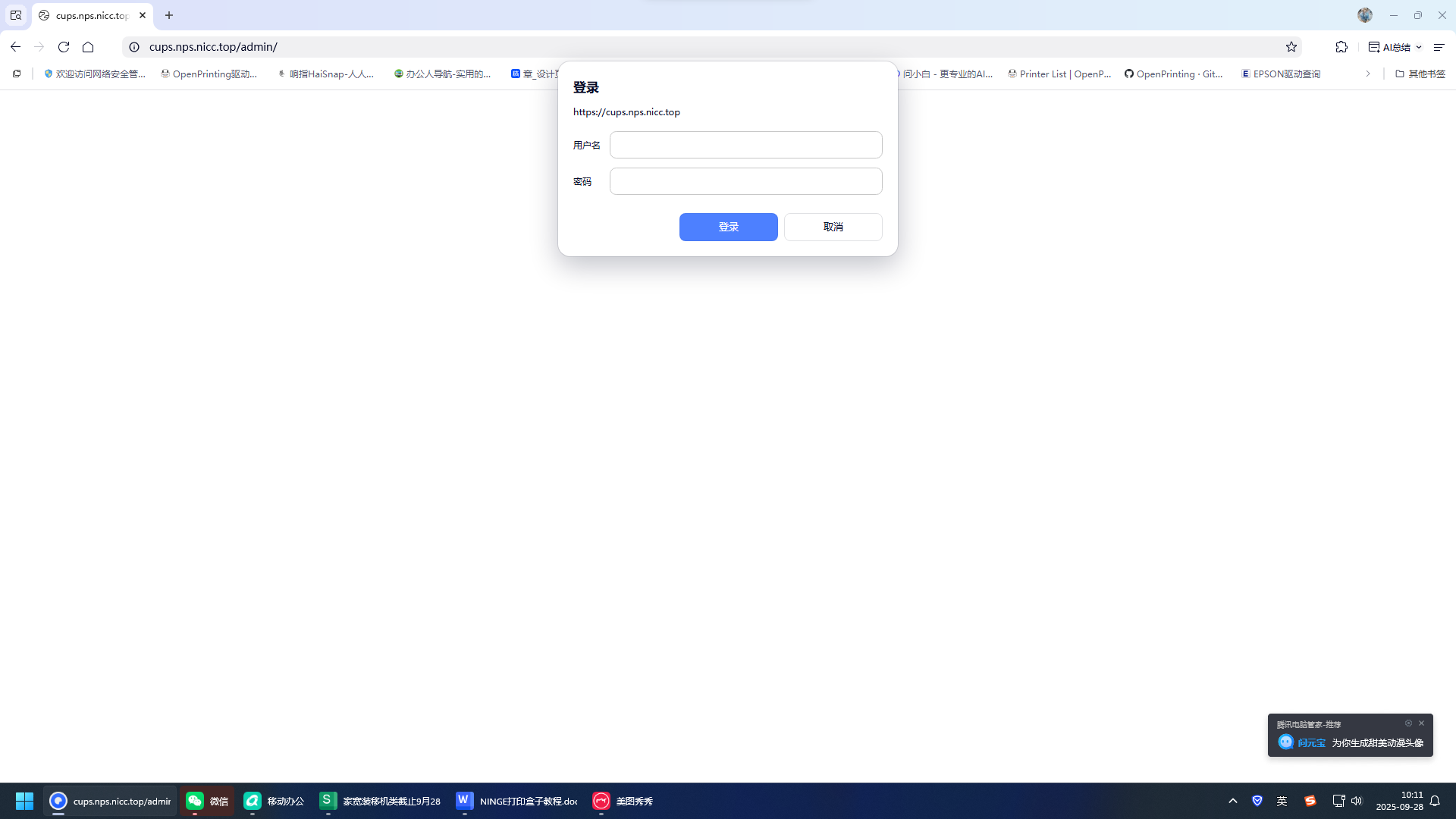
Task: Expand hidden system tray icons arrow
Action: tap(1233, 801)
